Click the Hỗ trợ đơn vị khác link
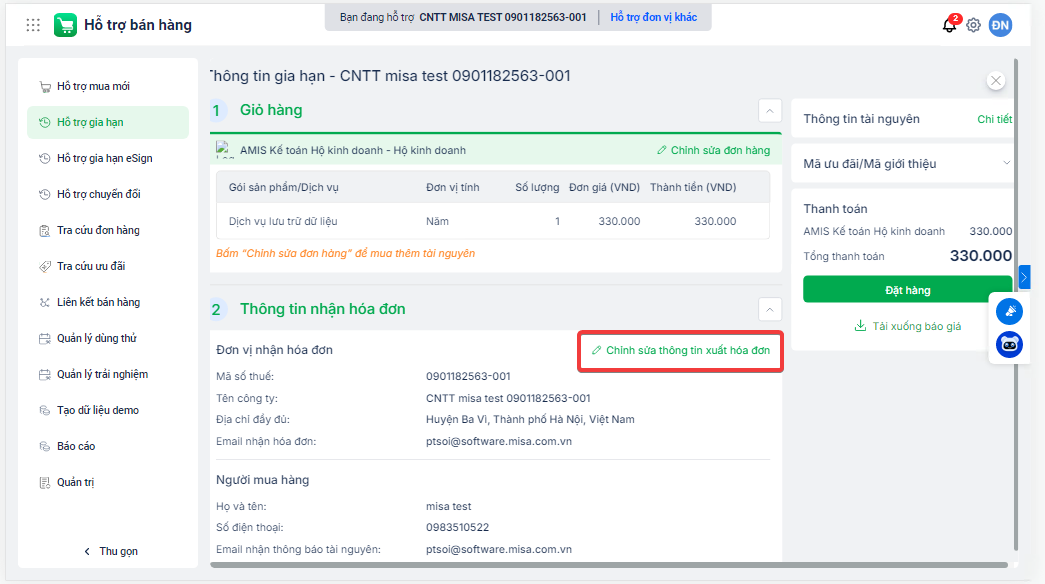This screenshot has height=584, width=1045. click(654, 17)
